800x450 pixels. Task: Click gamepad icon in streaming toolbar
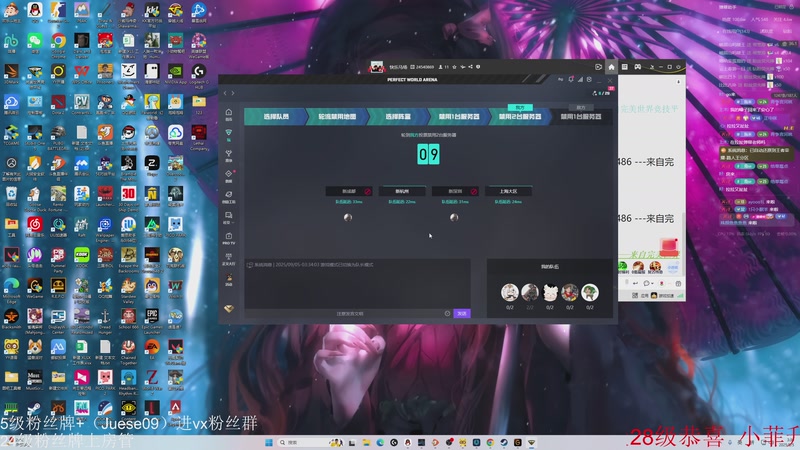[638, 67]
